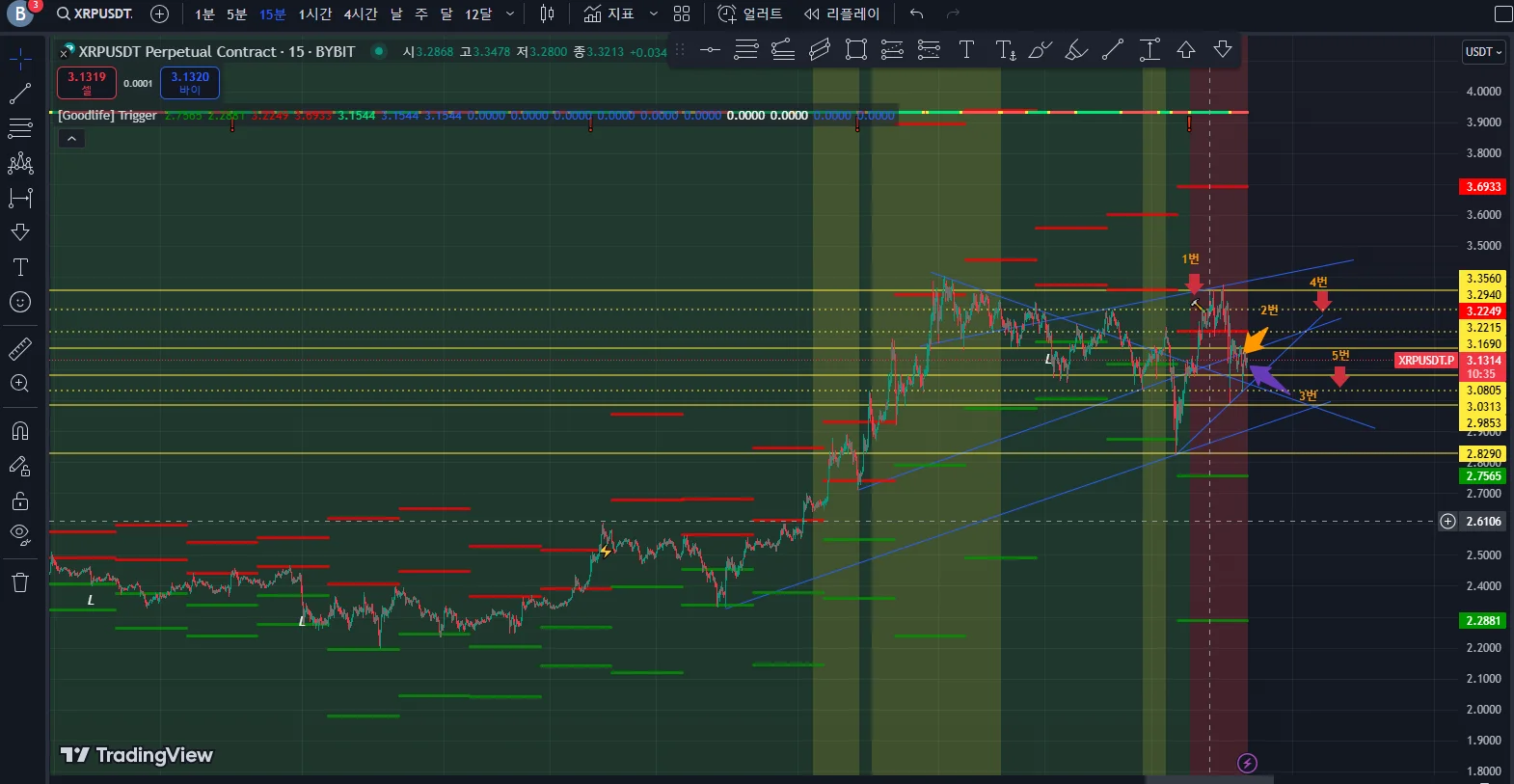Image resolution: width=1514 pixels, height=784 pixels.
Task: Click the XRPUSDT Perpetual Contract chart title
Action: tap(217, 52)
